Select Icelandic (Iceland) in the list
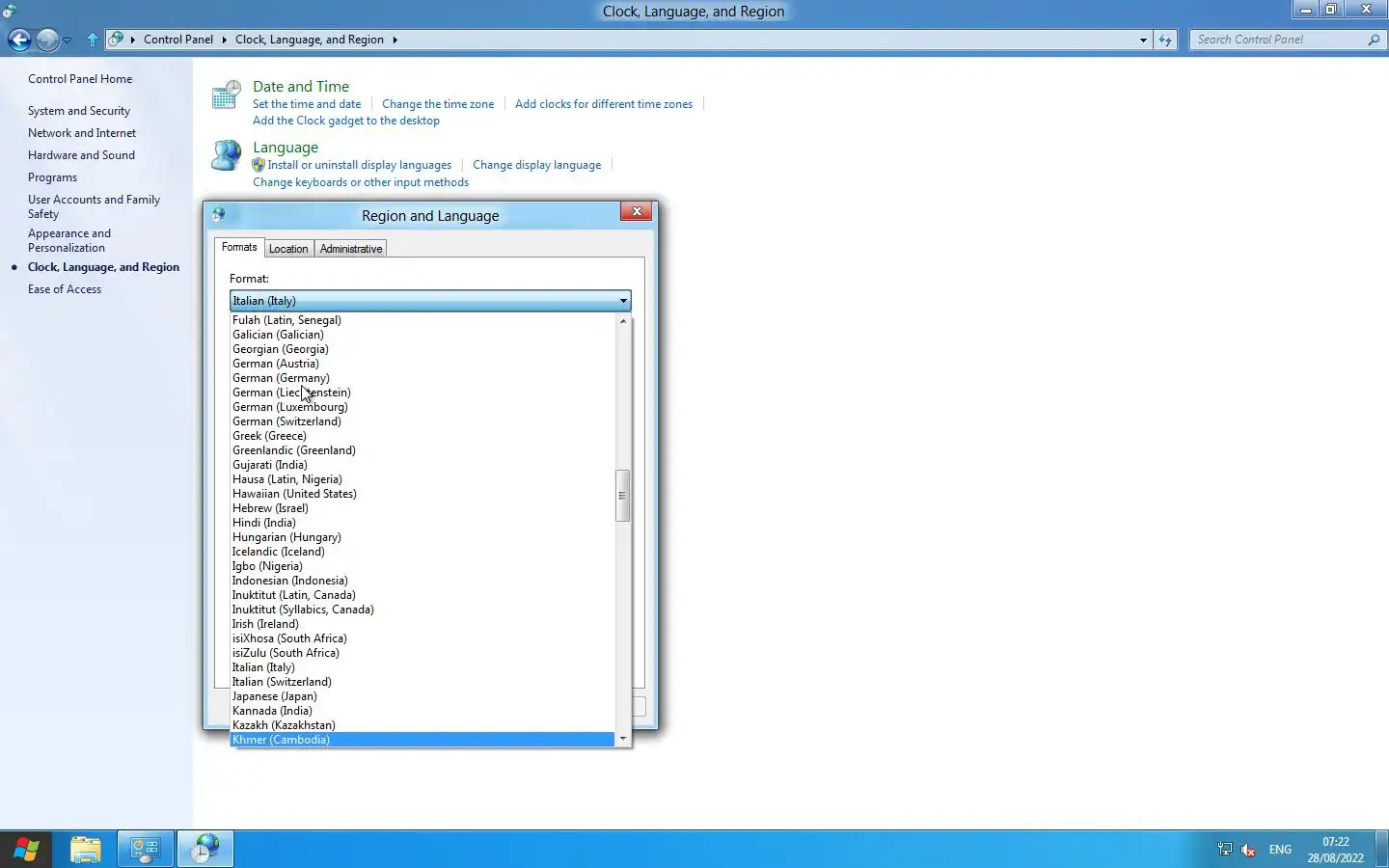Viewport: 1389px width, 868px height. [422, 552]
